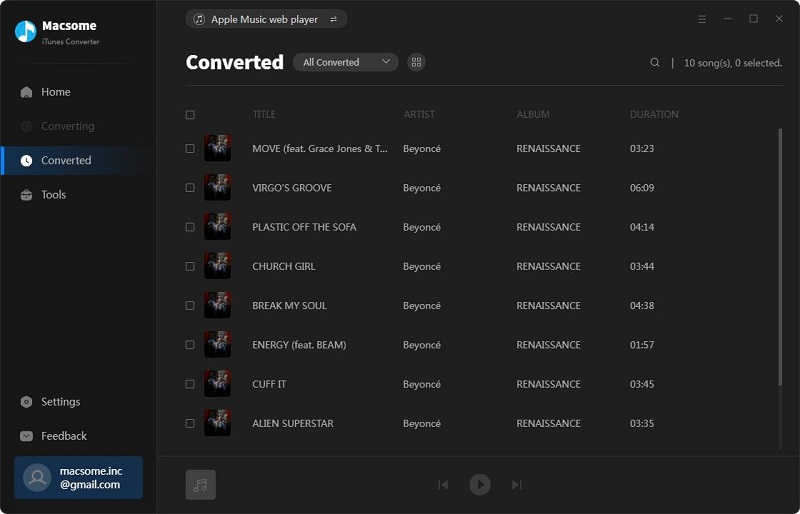Click the PLASTIC OFF THE SOFA album thumbnail

(217, 227)
